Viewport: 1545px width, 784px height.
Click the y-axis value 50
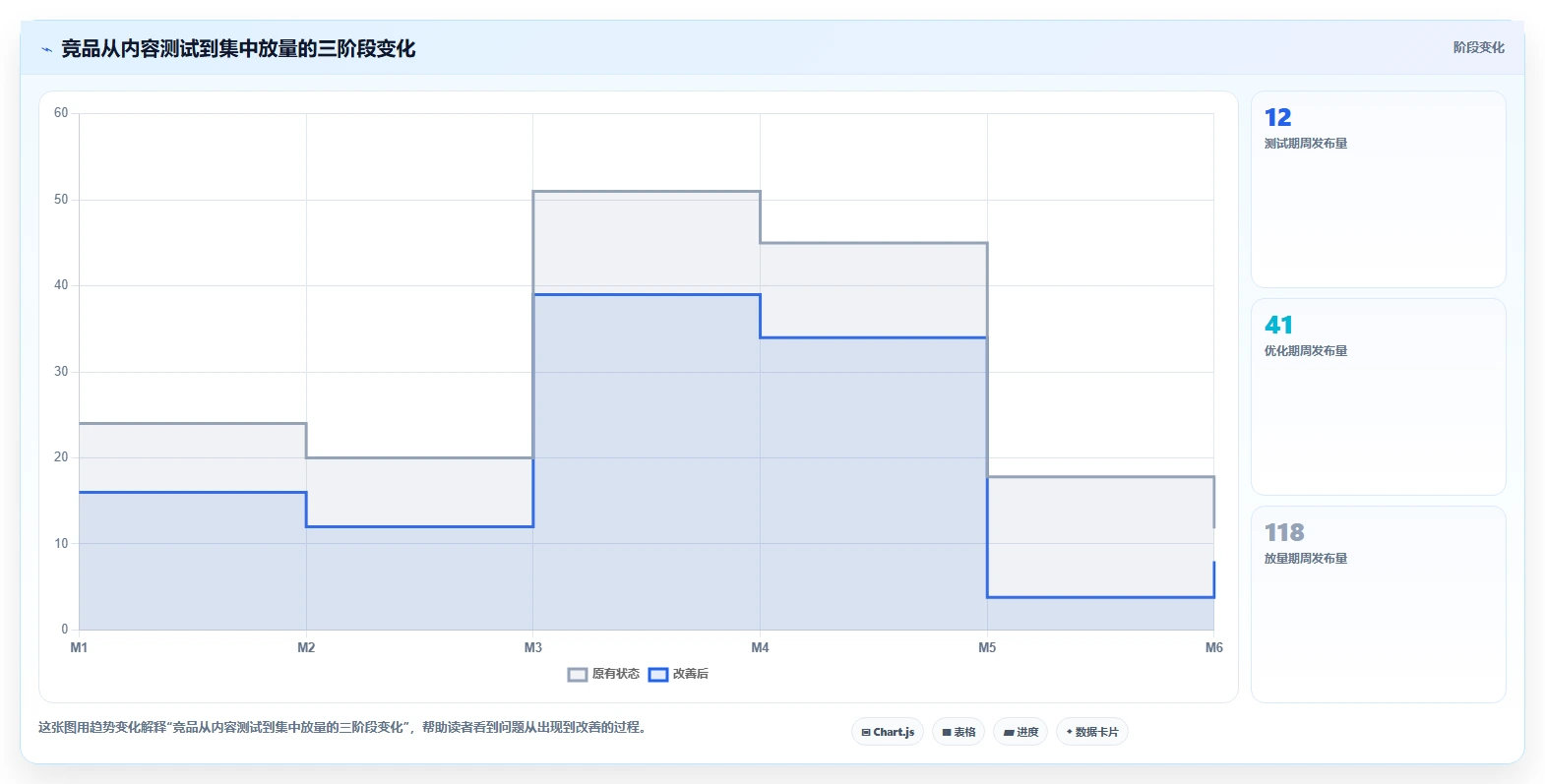pos(61,200)
